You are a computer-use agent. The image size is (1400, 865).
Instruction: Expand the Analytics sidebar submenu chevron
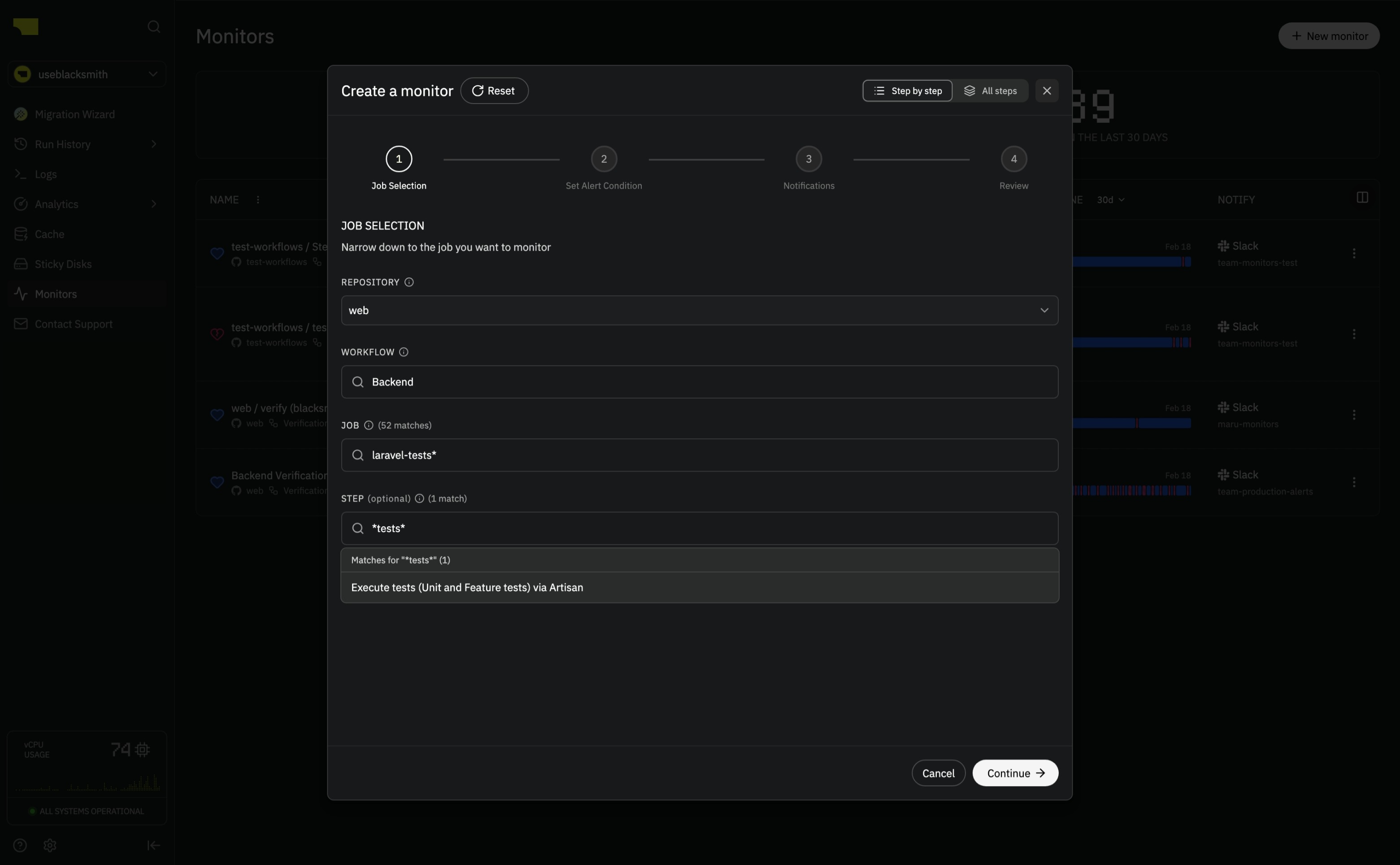[x=153, y=203]
